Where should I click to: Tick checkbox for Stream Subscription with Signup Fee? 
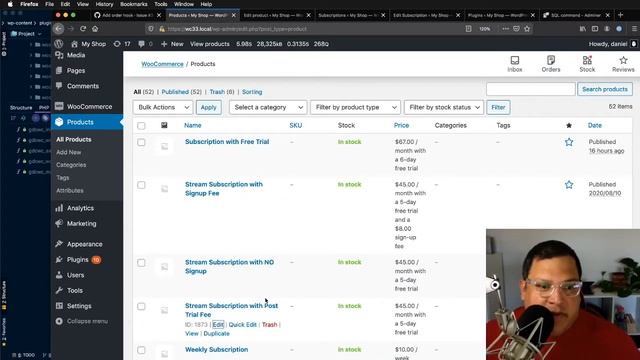(141, 185)
